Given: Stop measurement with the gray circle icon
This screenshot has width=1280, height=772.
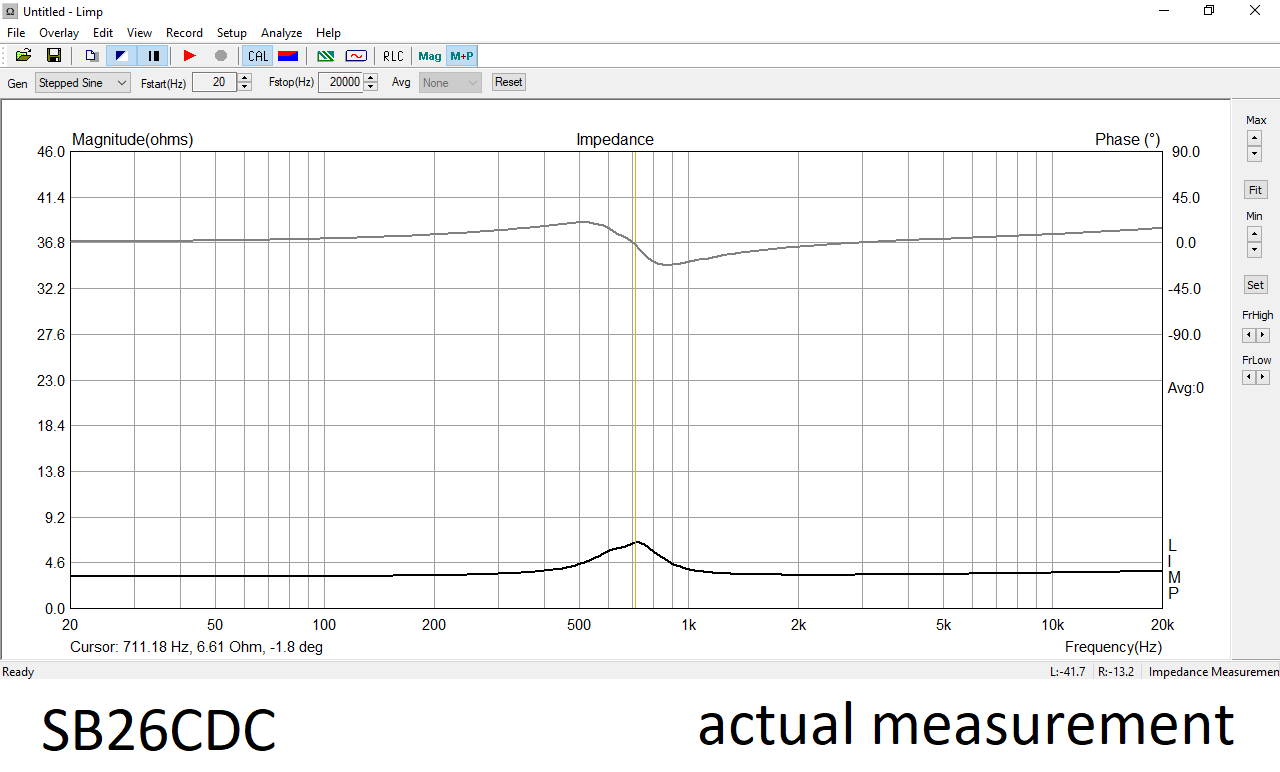Looking at the screenshot, I should point(221,56).
